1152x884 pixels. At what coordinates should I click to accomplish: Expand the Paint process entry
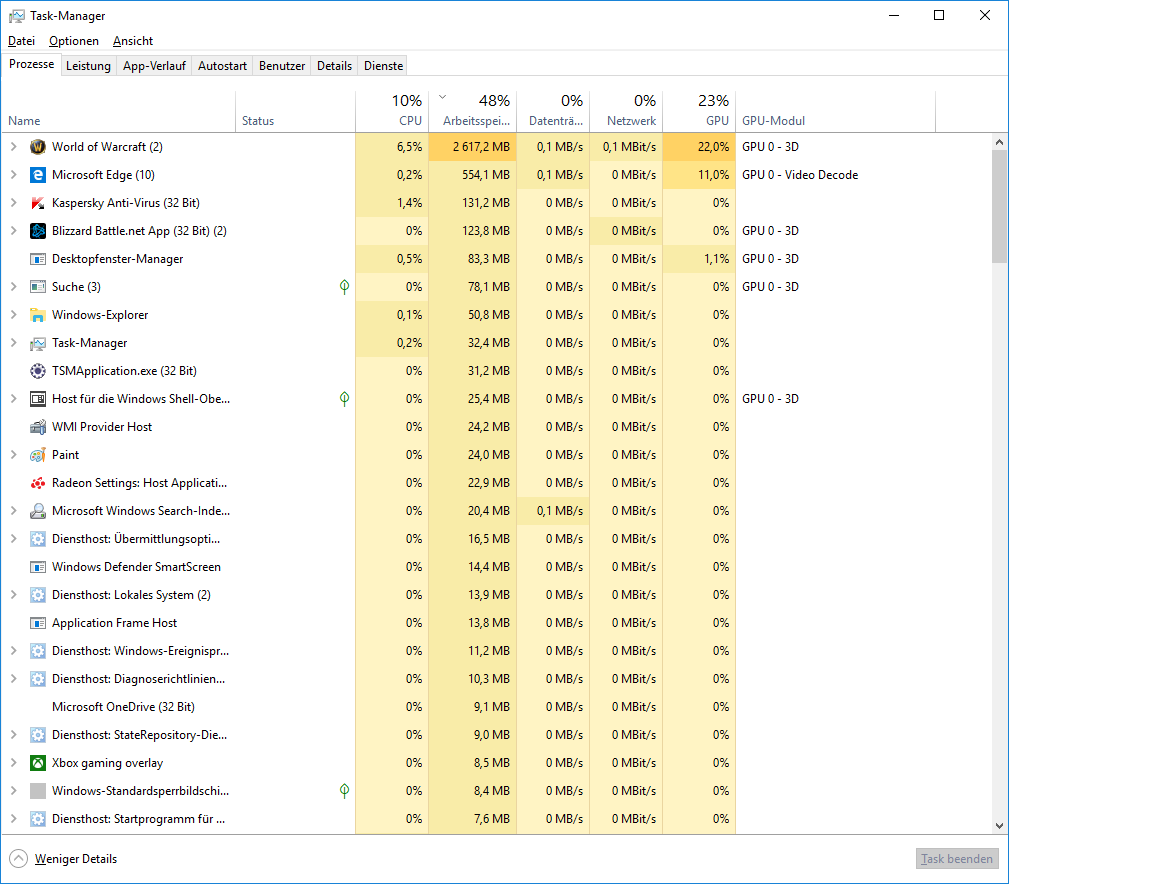coord(13,455)
